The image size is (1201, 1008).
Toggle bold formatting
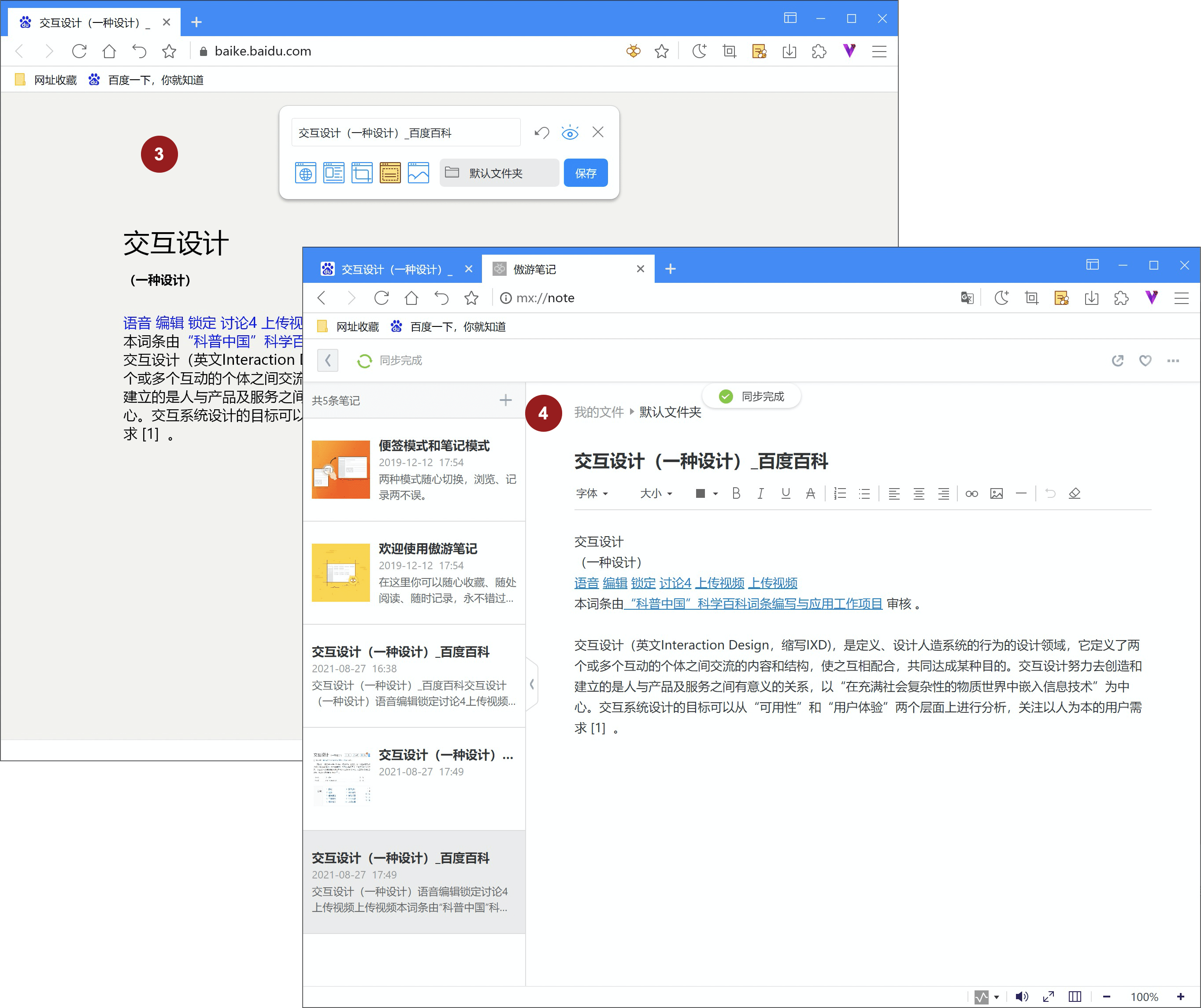coord(736,493)
